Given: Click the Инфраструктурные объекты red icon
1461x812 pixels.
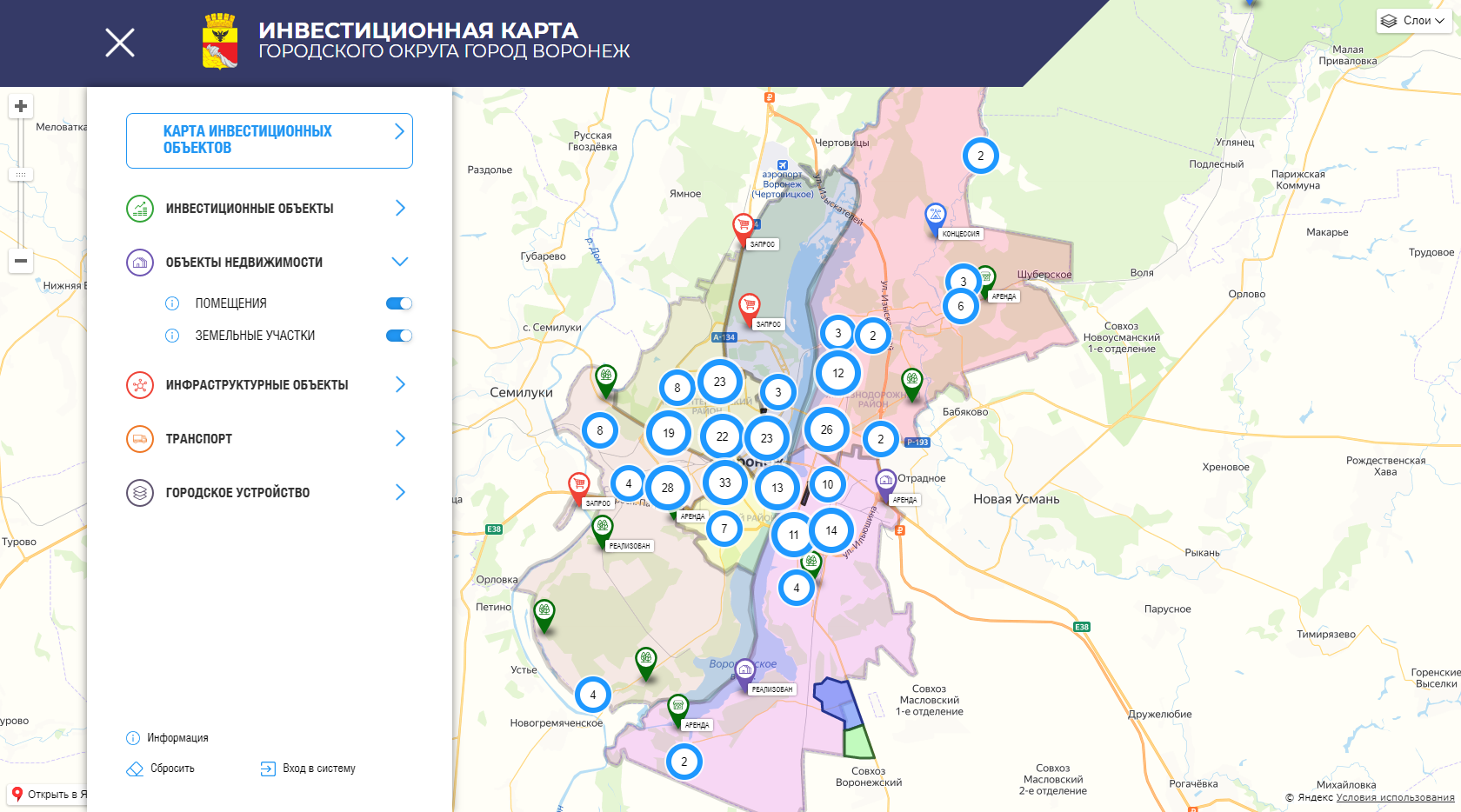Looking at the screenshot, I should 140,385.
